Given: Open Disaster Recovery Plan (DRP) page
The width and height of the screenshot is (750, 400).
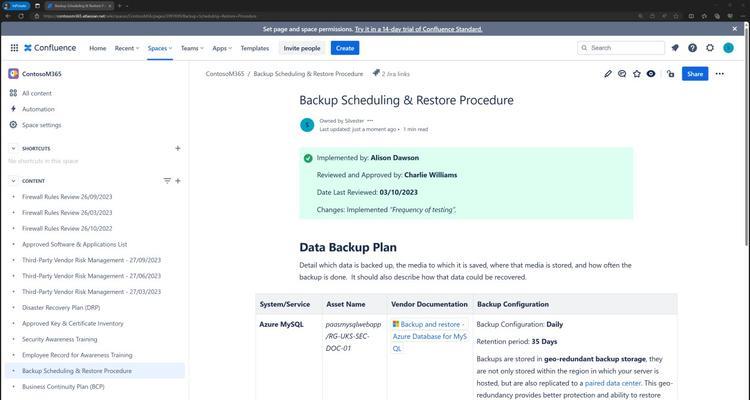Looking at the screenshot, I should point(61,308).
